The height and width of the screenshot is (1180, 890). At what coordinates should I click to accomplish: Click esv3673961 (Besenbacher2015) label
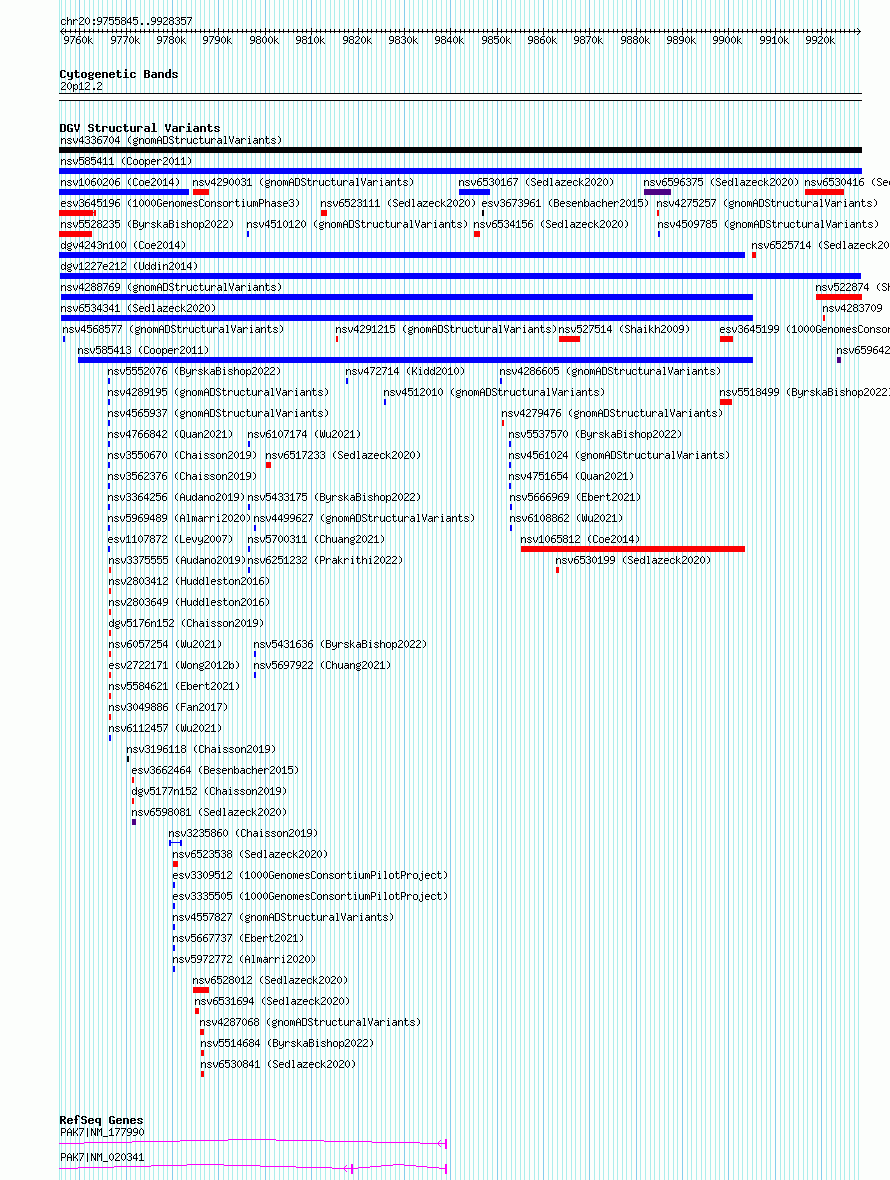566,203
